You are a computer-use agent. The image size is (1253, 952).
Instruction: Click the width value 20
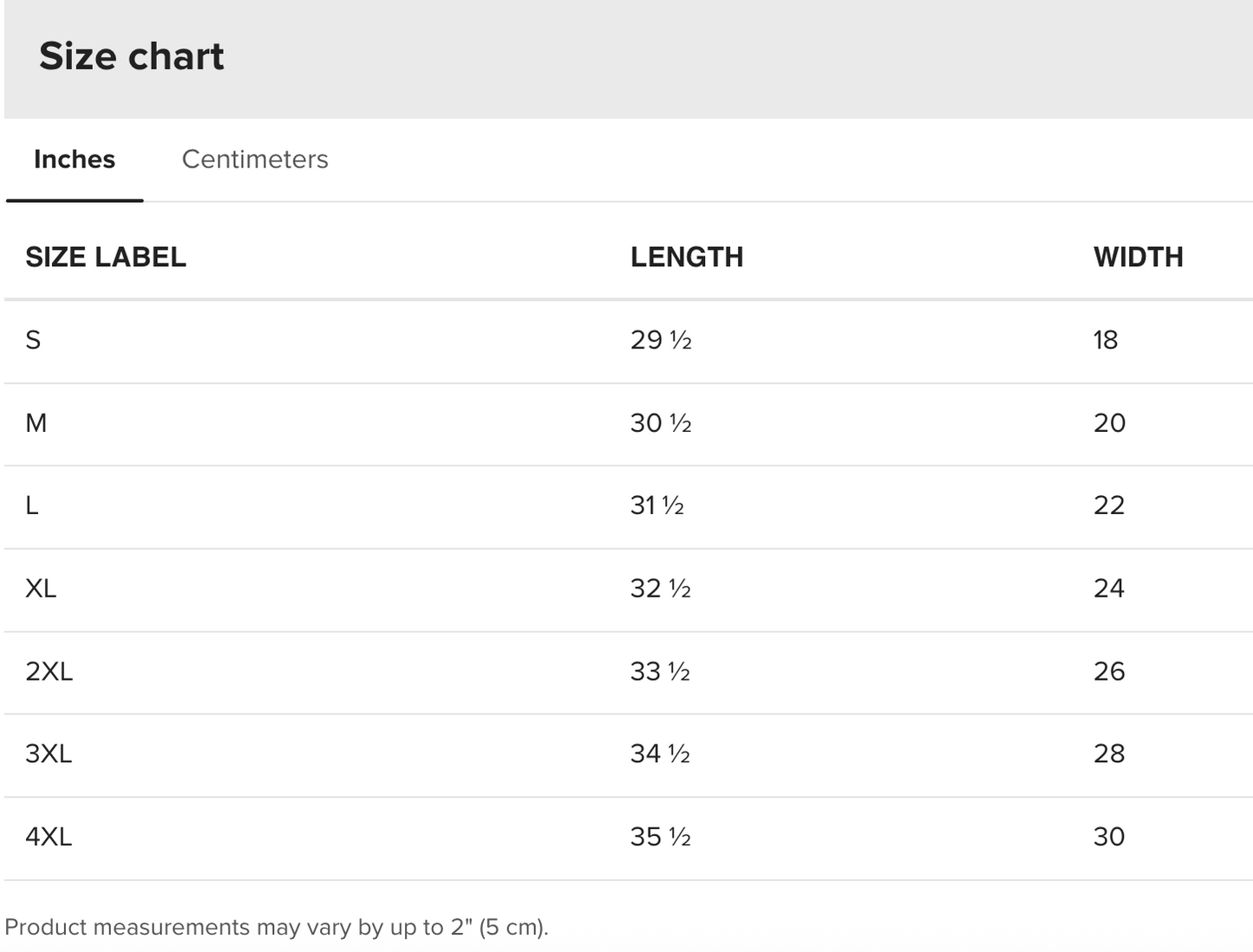coord(1109,423)
